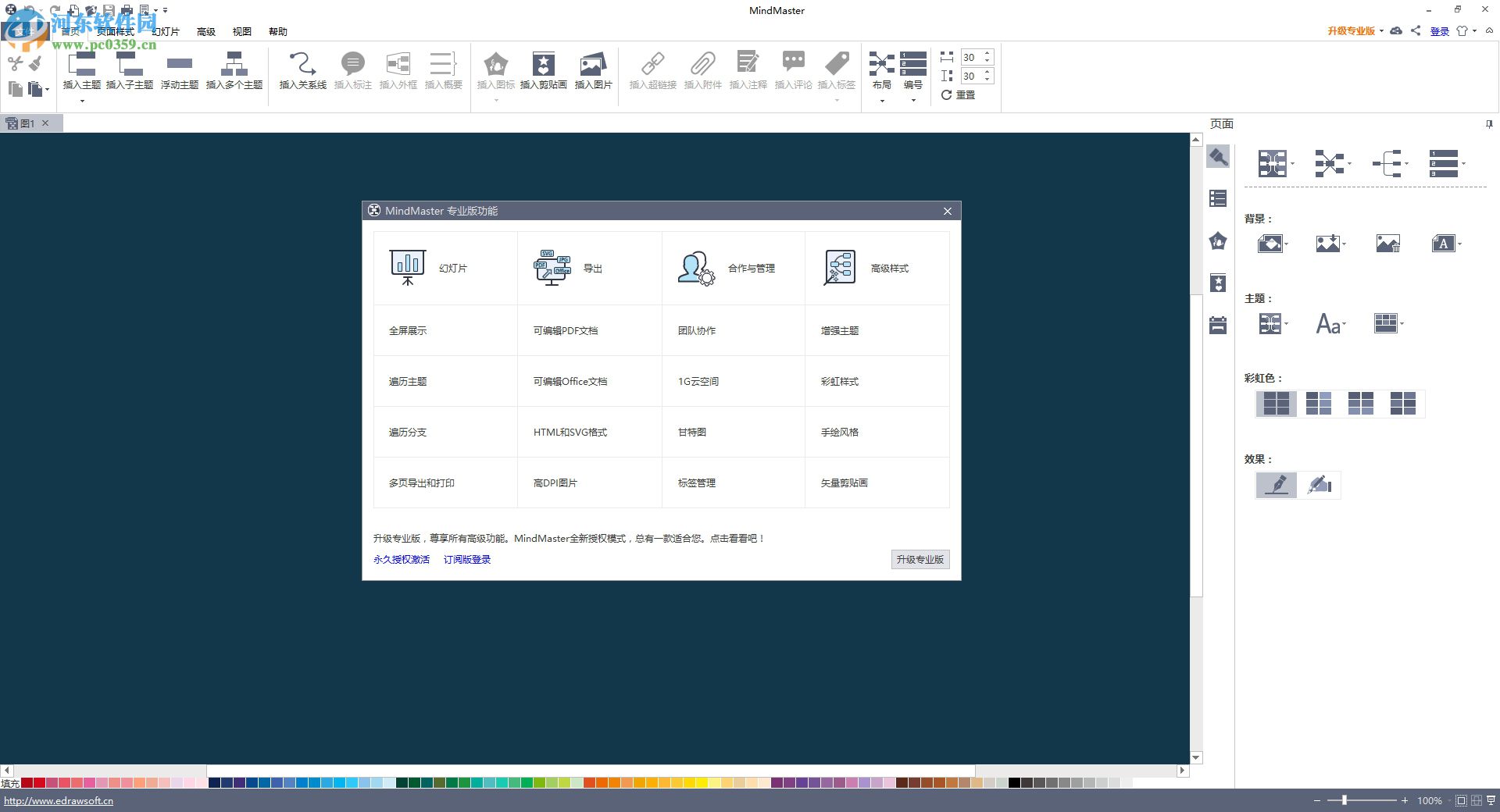Open the mind map layout dropdown in panel

click(1276, 164)
